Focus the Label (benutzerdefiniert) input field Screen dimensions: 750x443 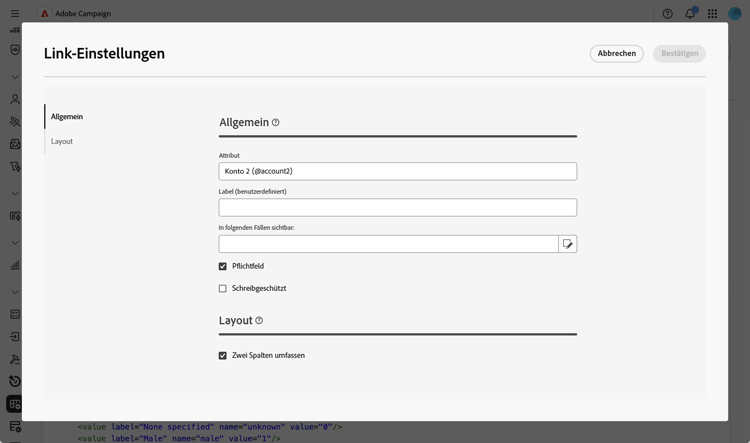(x=397, y=208)
